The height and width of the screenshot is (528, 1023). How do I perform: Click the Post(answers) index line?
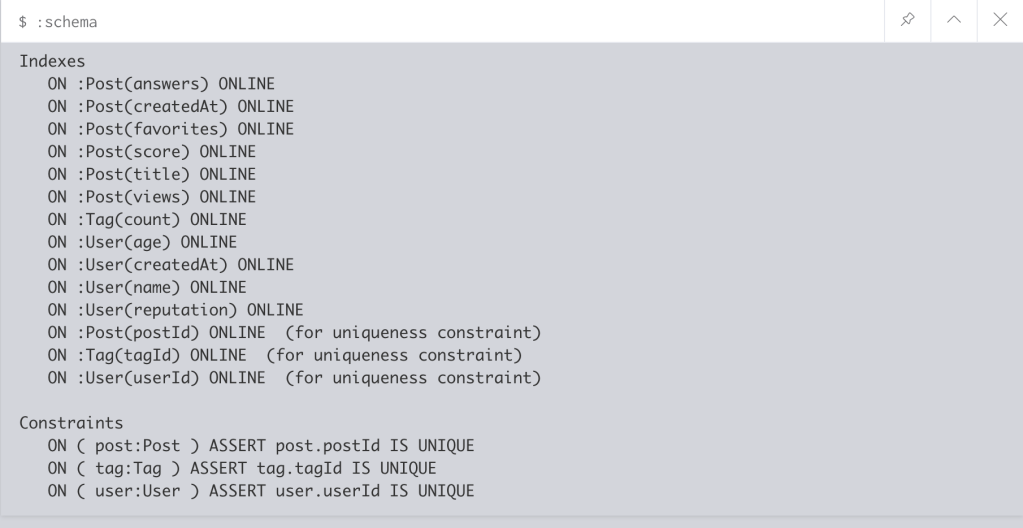tap(161, 84)
